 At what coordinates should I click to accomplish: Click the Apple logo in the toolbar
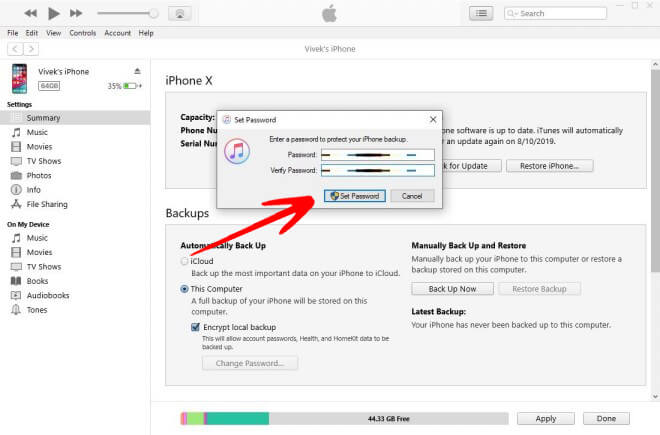pos(330,14)
